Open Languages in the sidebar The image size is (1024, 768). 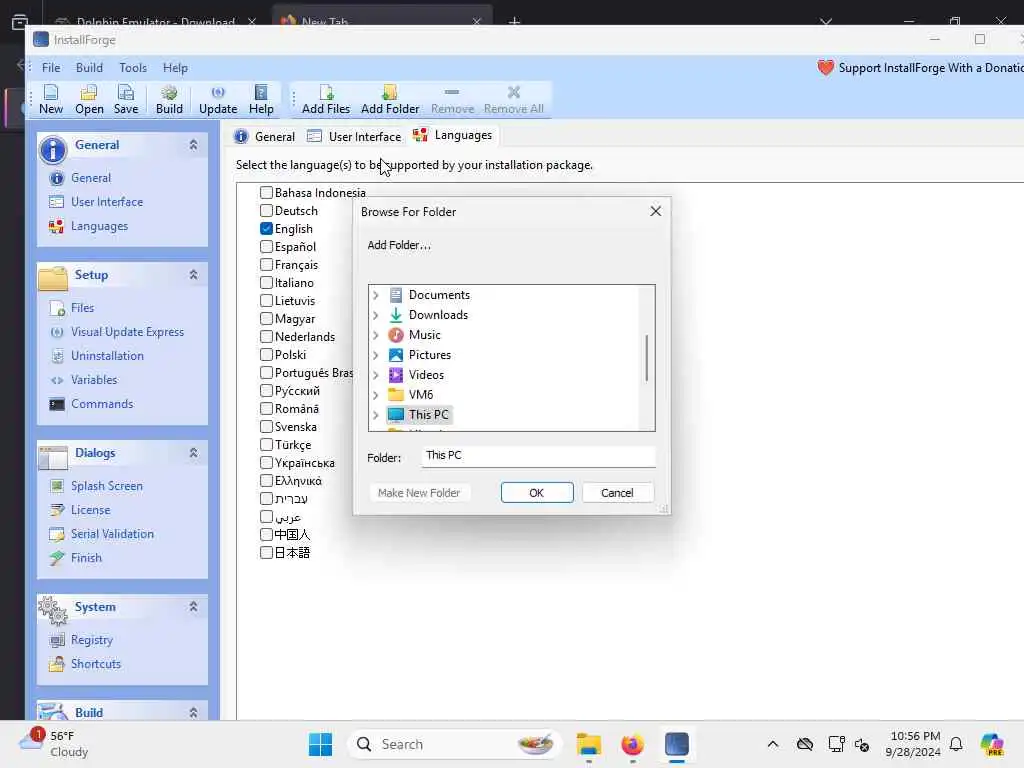[x=99, y=226]
